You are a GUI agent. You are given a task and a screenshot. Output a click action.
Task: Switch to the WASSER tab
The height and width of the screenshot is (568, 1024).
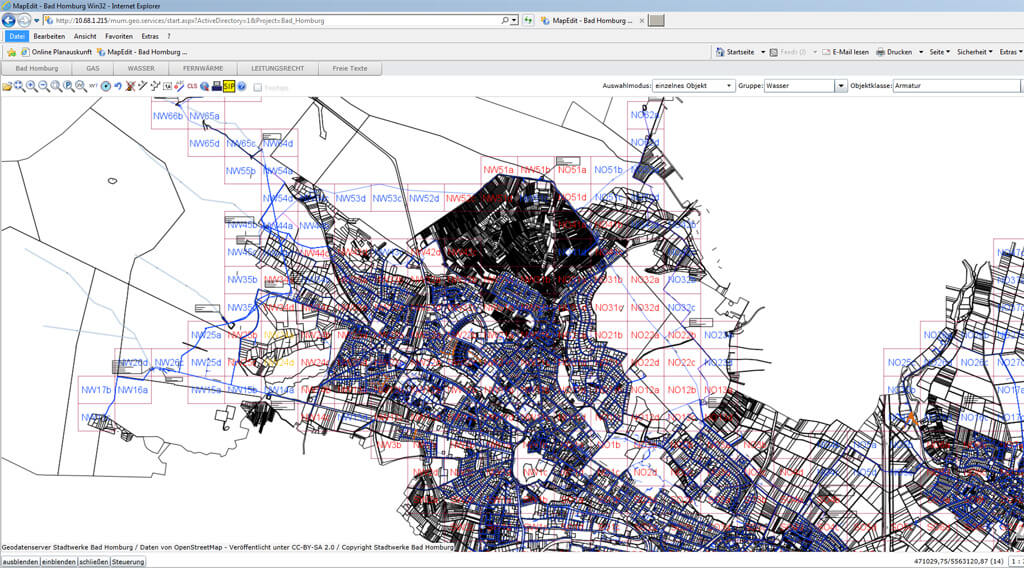click(141, 69)
